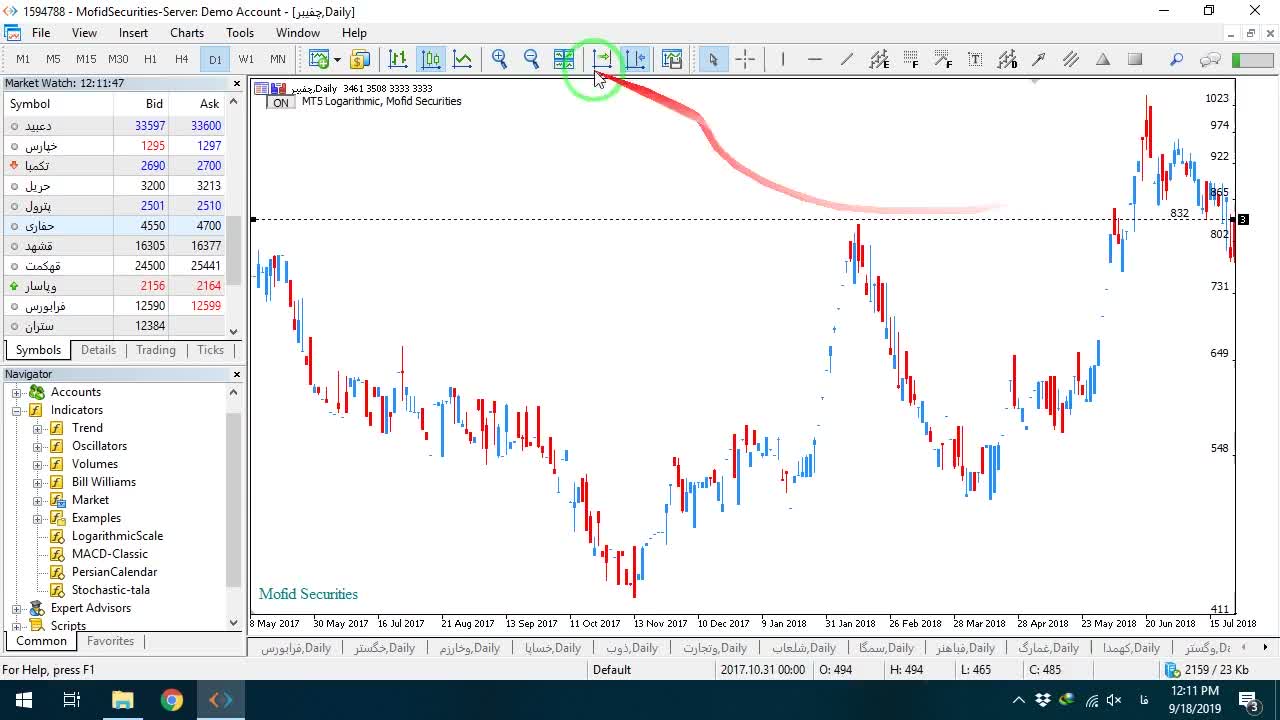Select the crosshair cursor tool
The height and width of the screenshot is (720, 1280).
click(x=745, y=59)
